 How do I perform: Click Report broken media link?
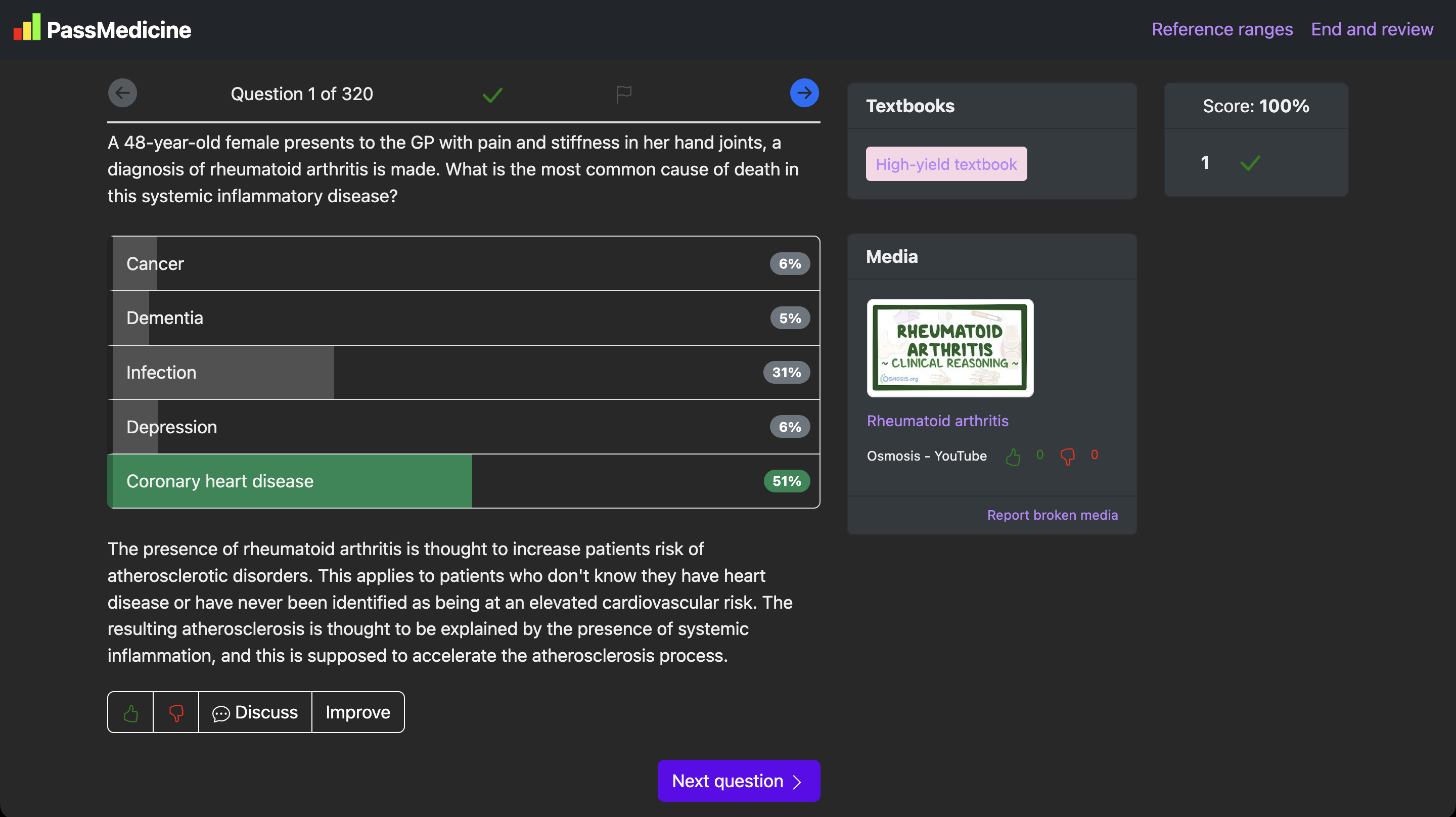coord(1052,515)
